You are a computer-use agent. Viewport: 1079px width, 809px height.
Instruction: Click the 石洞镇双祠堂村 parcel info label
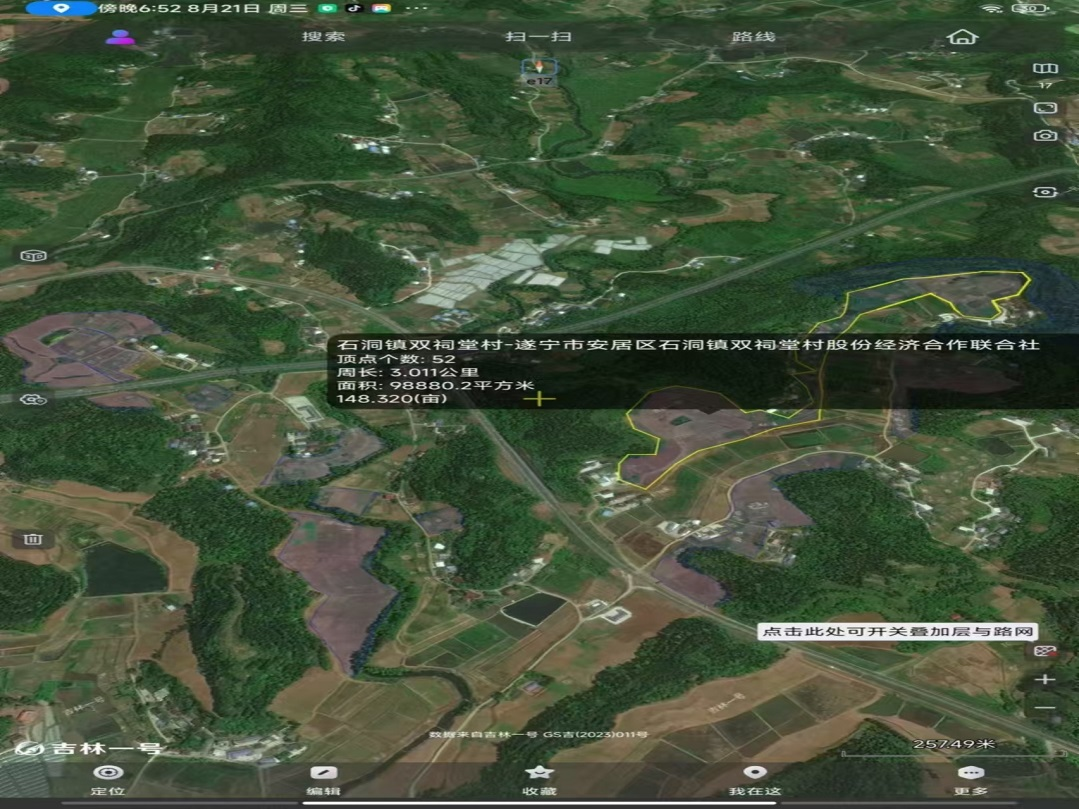(x=682, y=345)
